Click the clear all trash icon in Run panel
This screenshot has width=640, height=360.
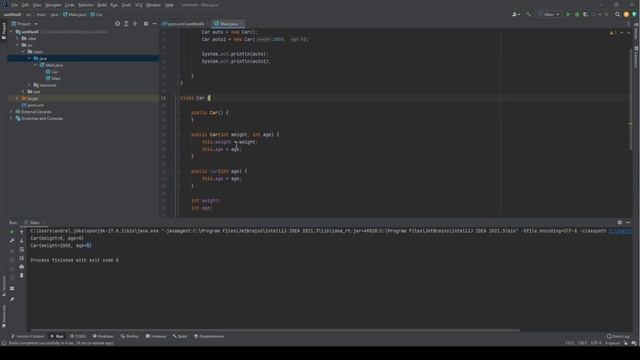pos(22,276)
